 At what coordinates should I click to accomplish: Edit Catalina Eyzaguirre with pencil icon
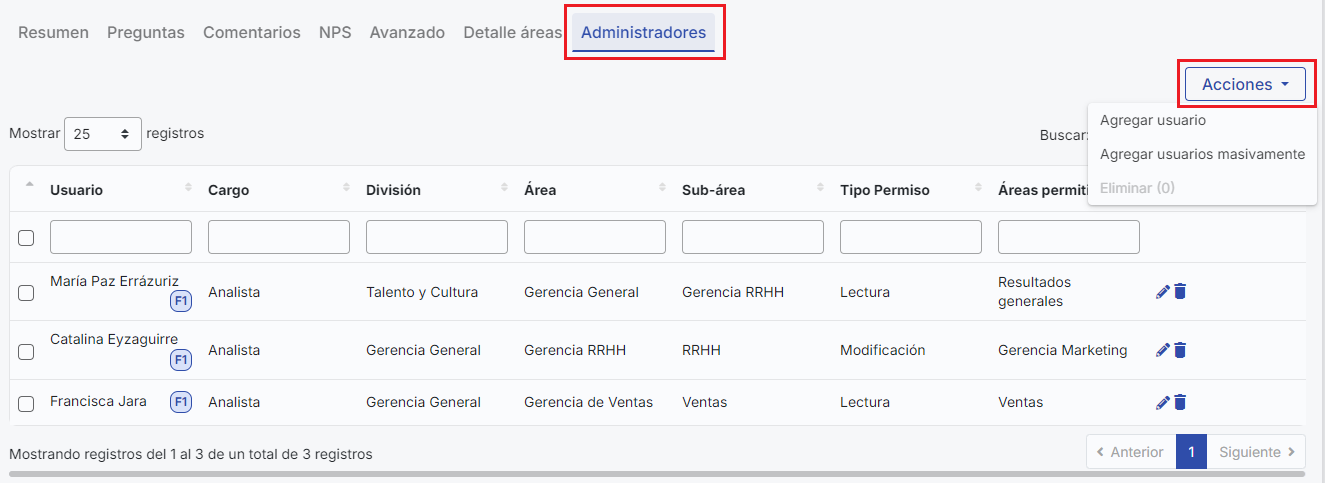[x=1162, y=350]
